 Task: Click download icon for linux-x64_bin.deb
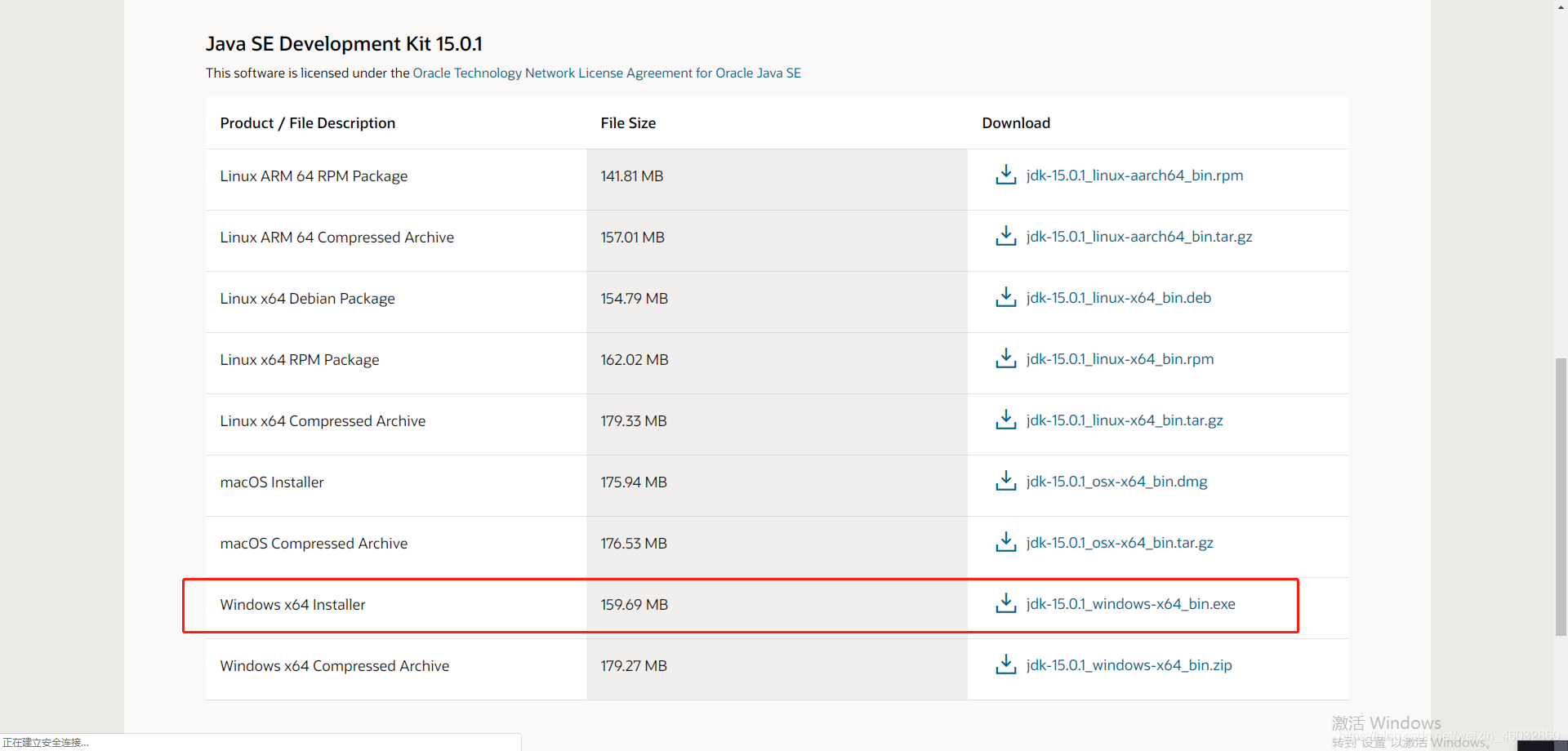(1005, 297)
